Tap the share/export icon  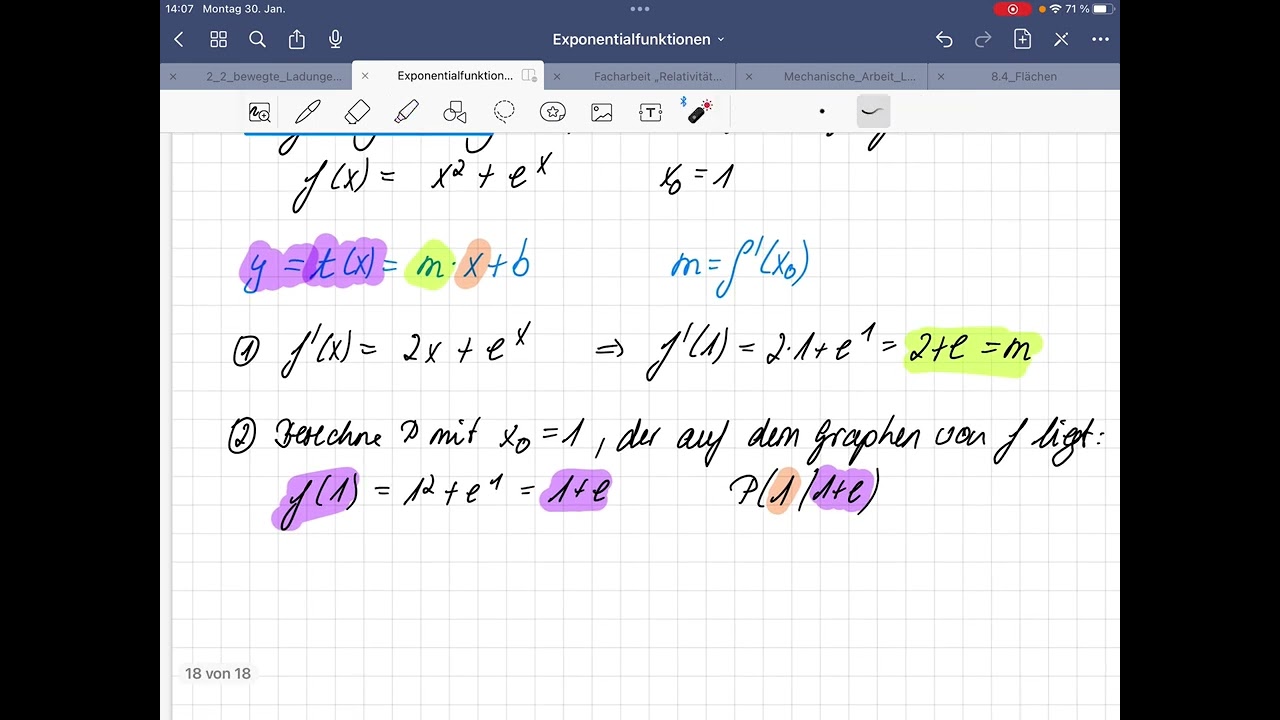(297, 39)
